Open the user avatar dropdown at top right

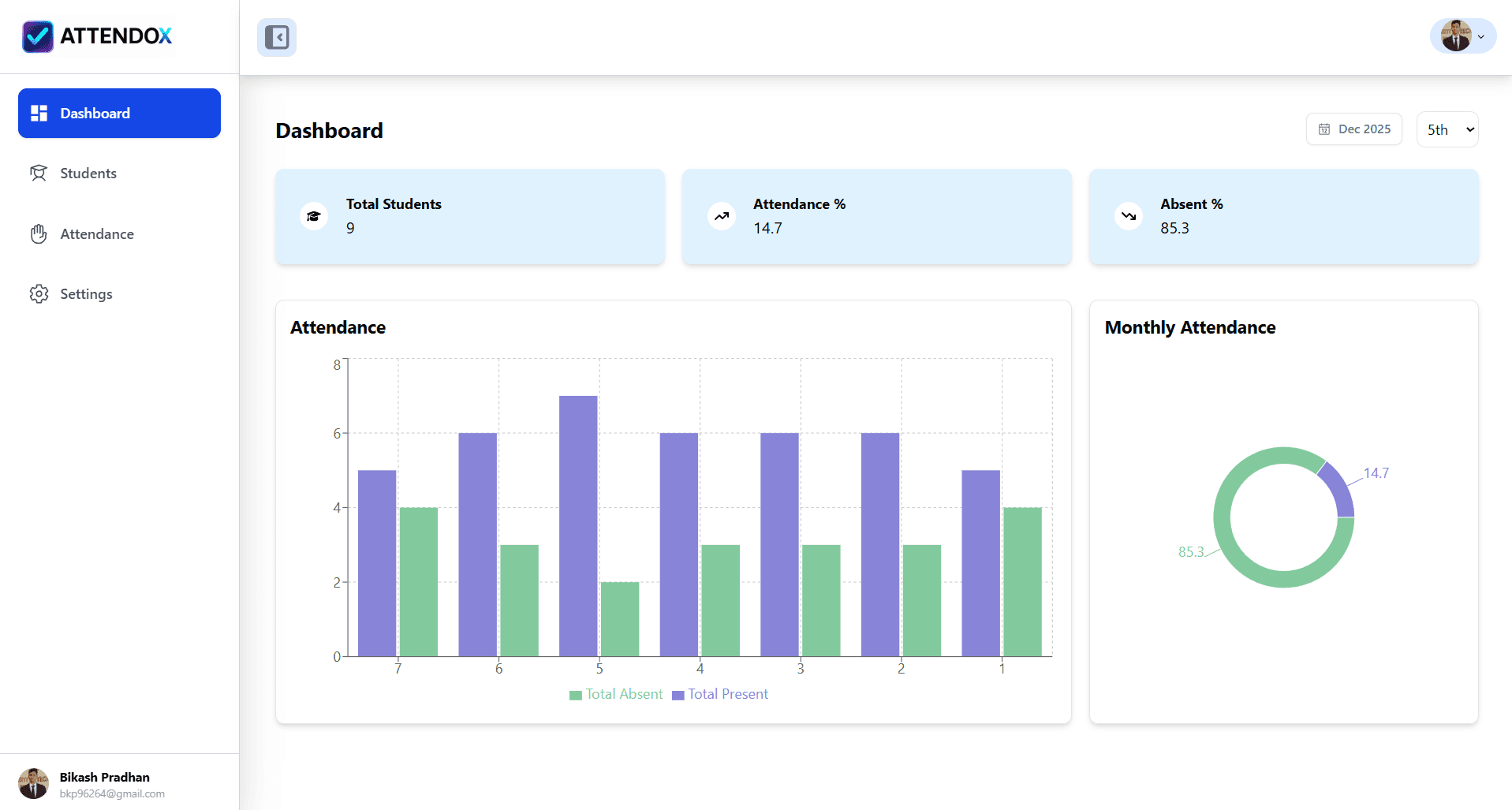tap(1462, 36)
